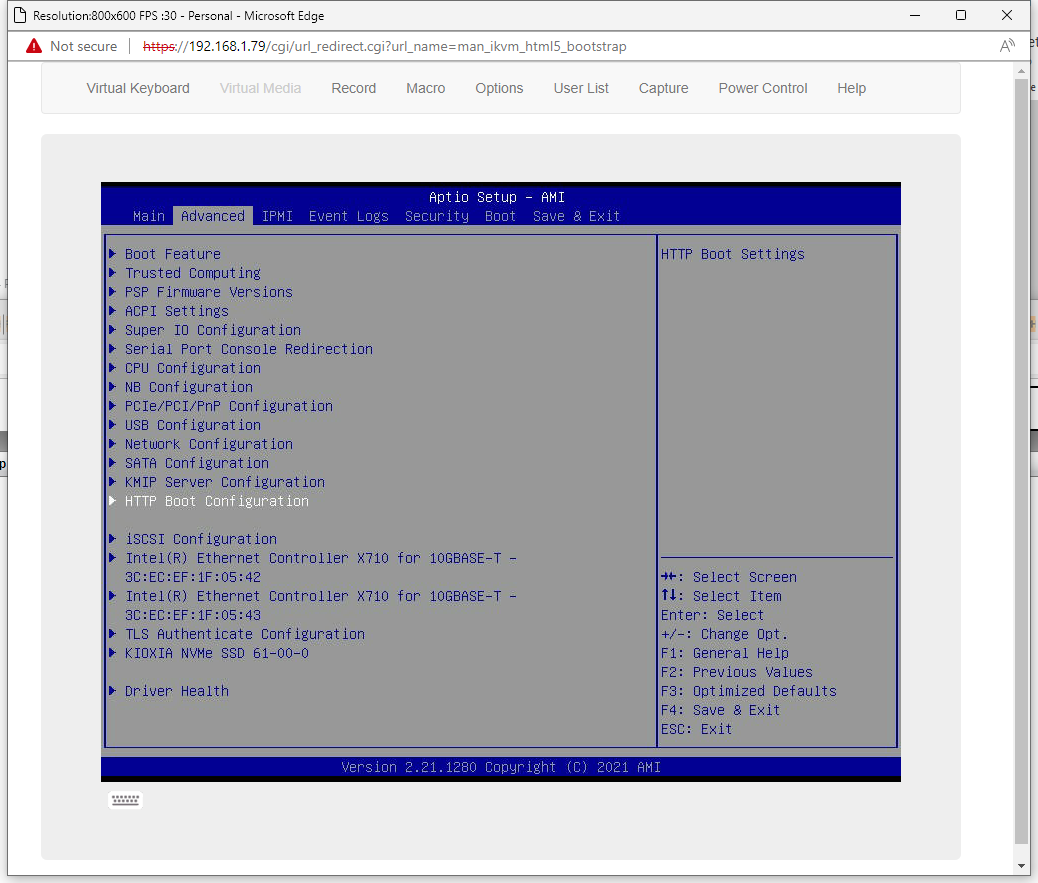Screen dimensions: 1038x883
Task: Expand the NB Configuration submenu arrow
Action: tap(113, 387)
